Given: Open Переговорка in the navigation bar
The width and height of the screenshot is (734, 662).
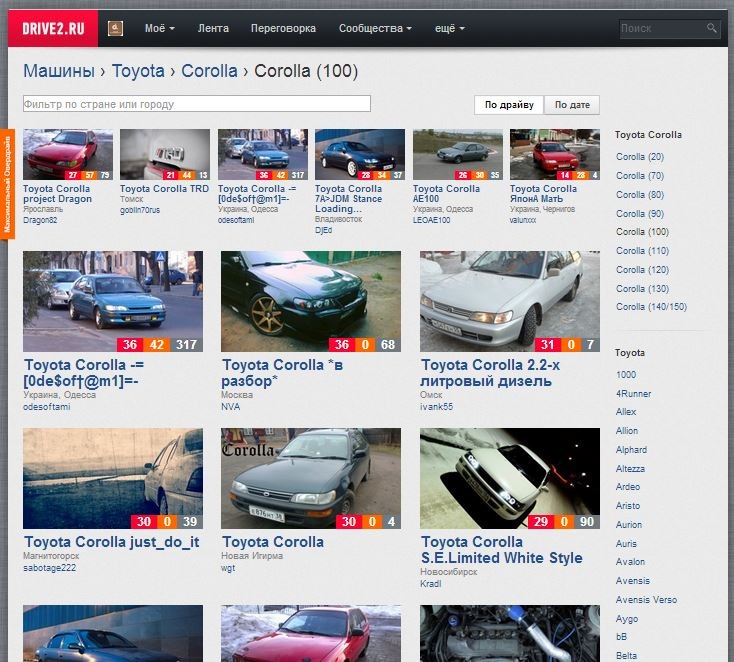Looking at the screenshot, I should [x=283, y=29].
